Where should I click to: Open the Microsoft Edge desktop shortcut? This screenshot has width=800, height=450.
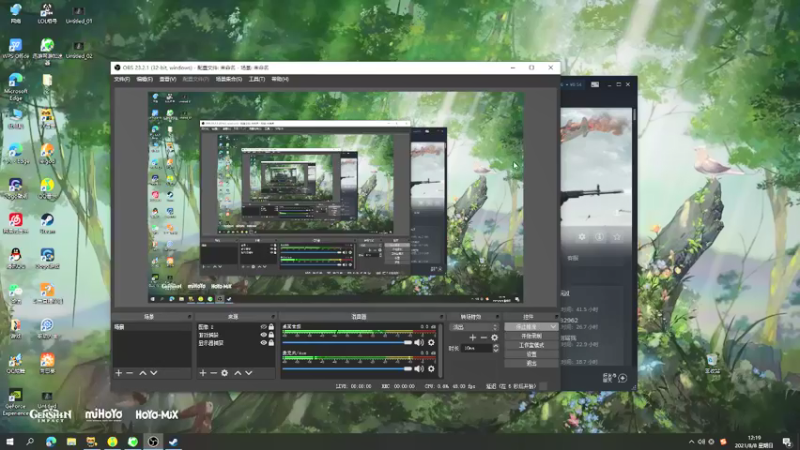point(15,86)
